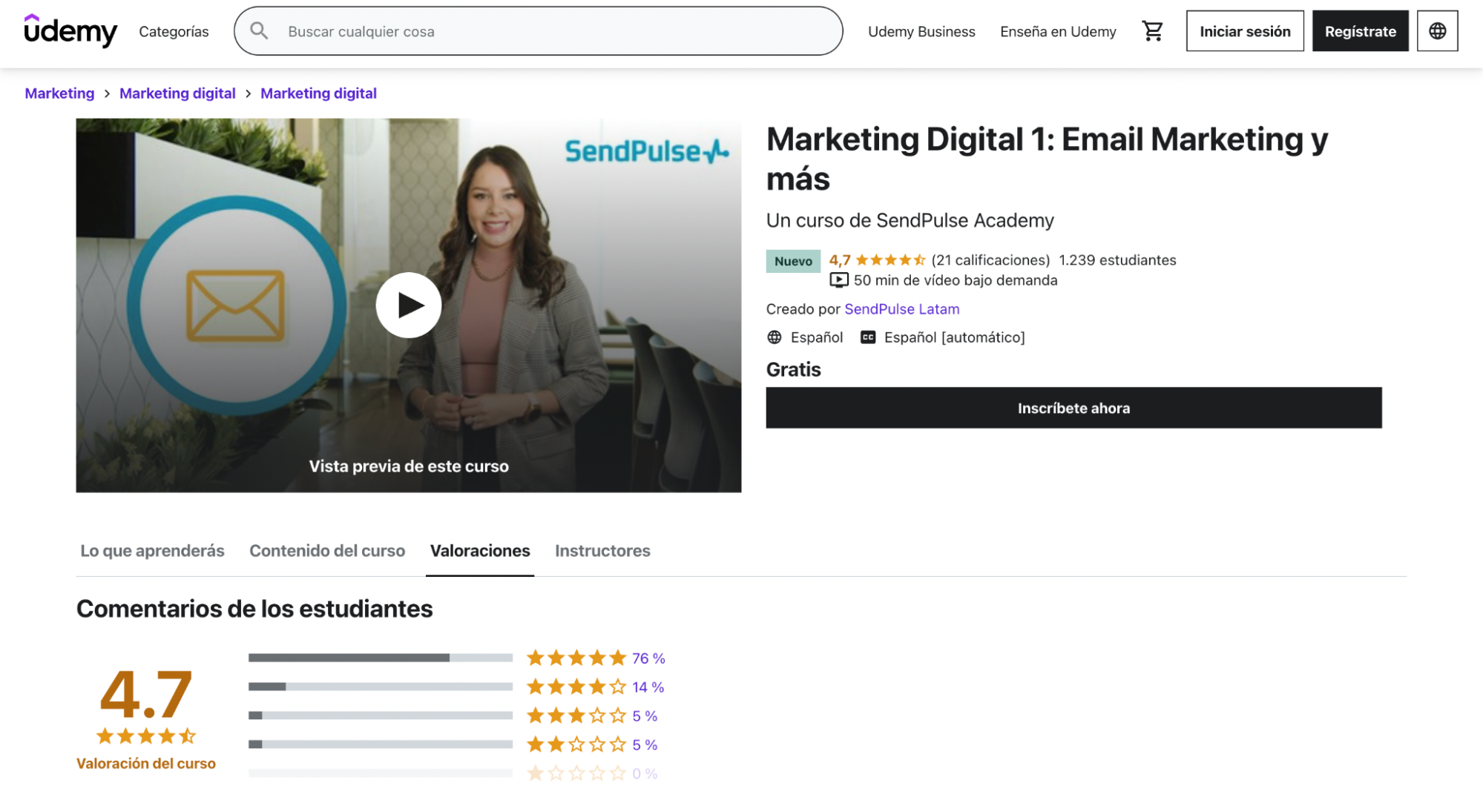Click the envelope icon in preview
This screenshot has height=812, width=1483.
point(235,306)
